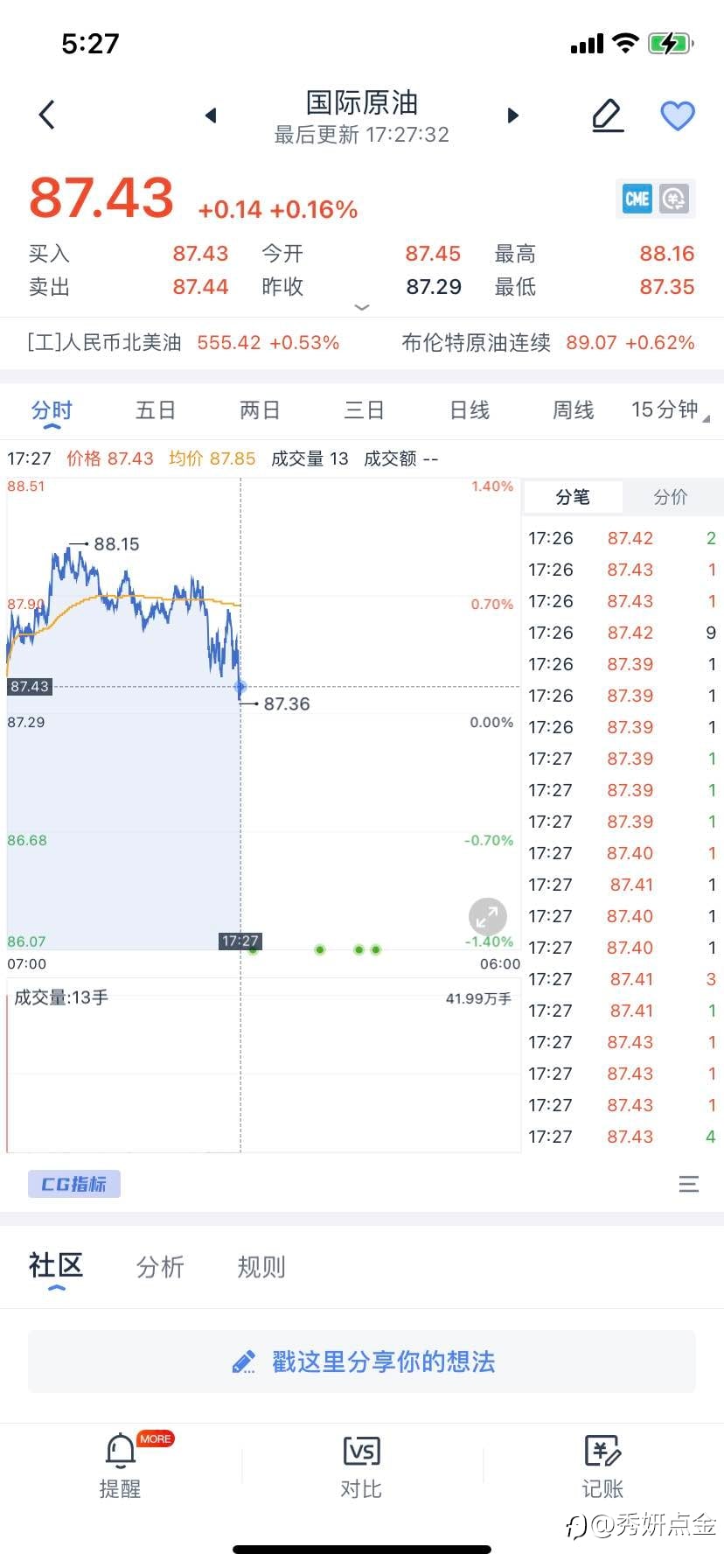Expand chart with fullscreen arrows icon
724x1568 pixels.
tap(488, 917)
